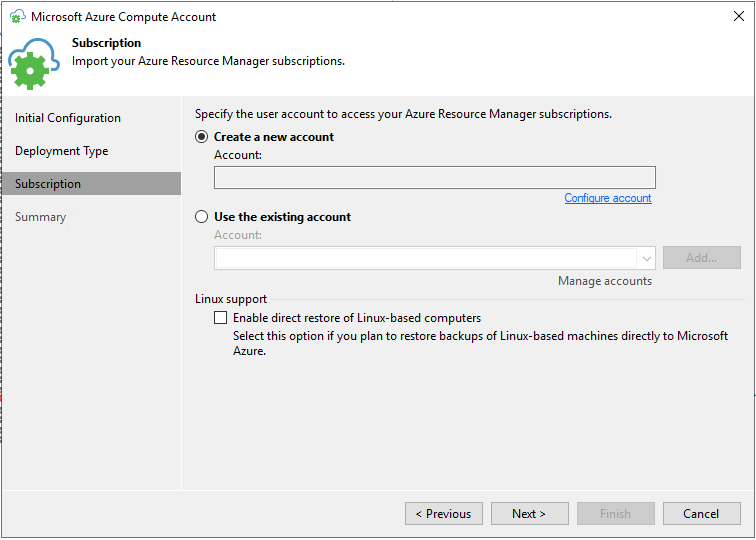Enable direct restore of Linux-based computers

(x=220, y=318)
